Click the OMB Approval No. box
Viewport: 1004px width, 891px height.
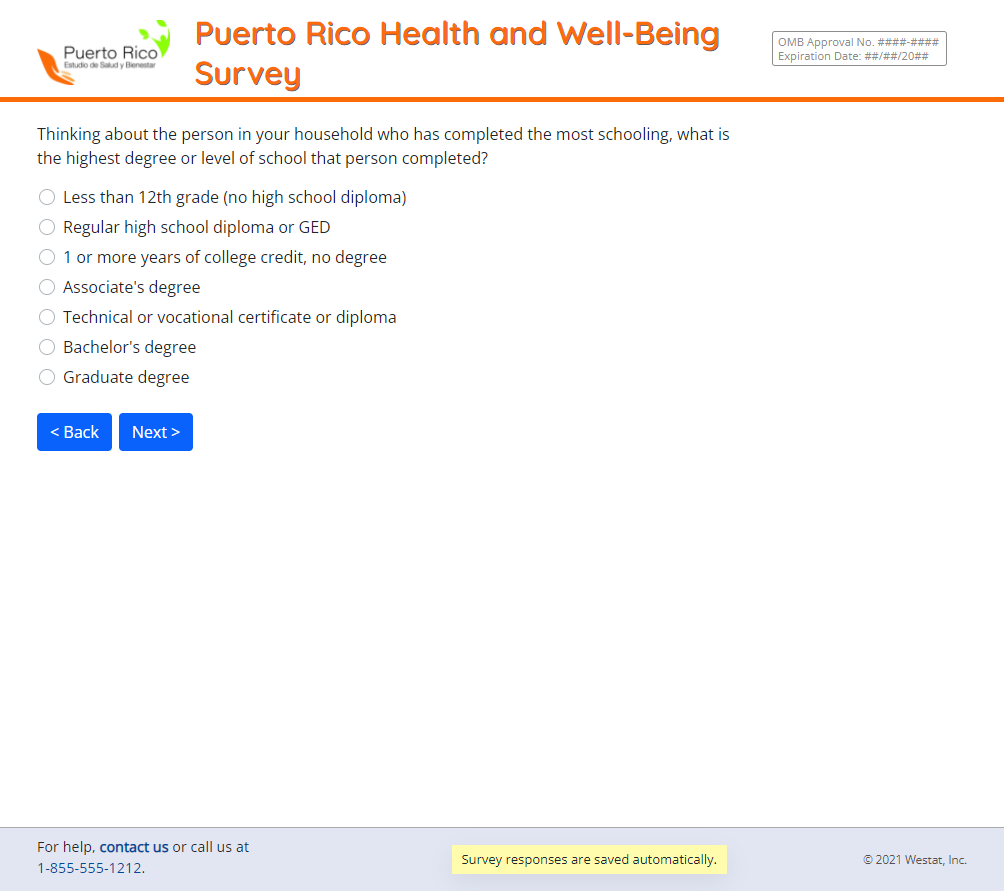click(859, 49)
